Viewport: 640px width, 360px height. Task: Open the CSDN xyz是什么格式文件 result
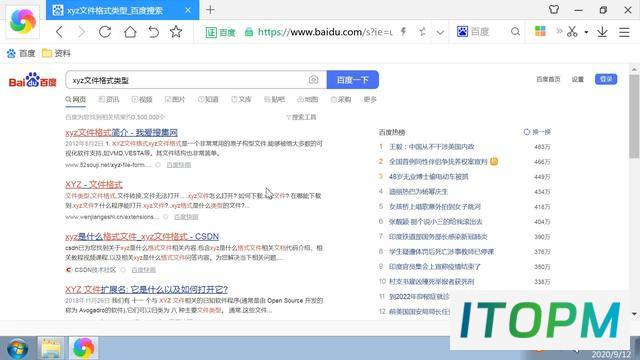pos(142,236)
